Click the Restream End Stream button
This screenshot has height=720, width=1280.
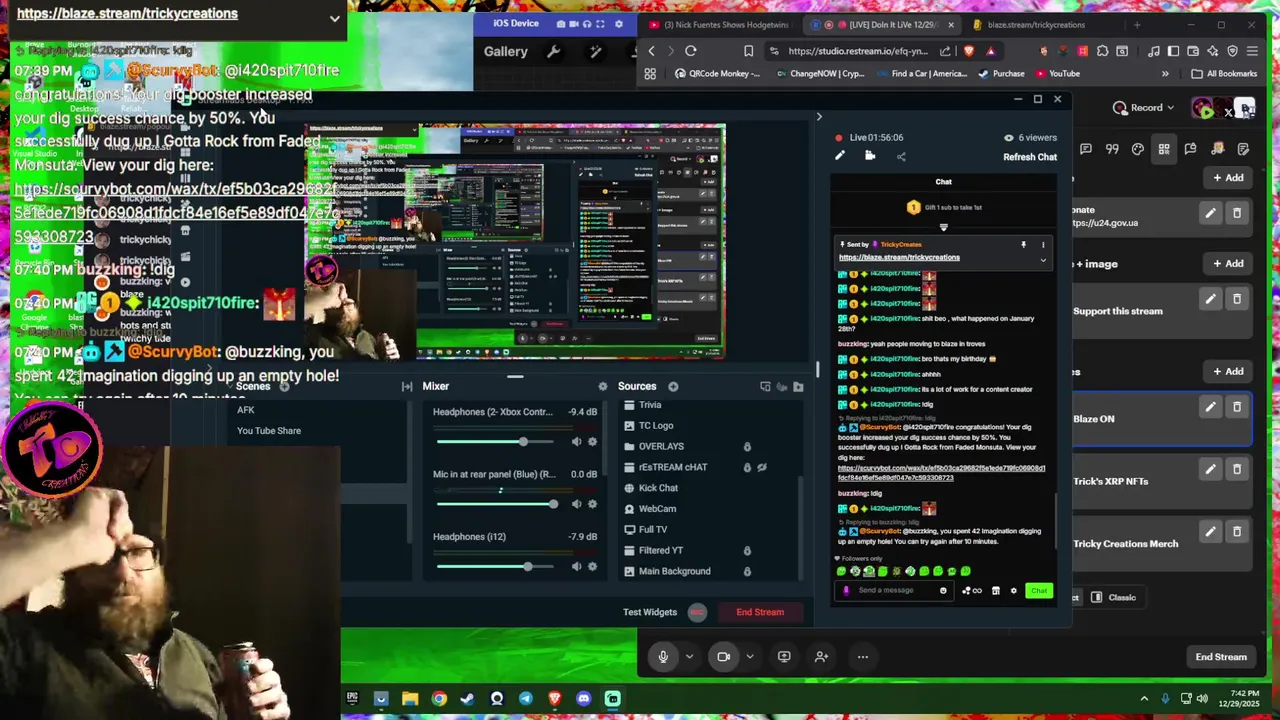click(1221, 657)
